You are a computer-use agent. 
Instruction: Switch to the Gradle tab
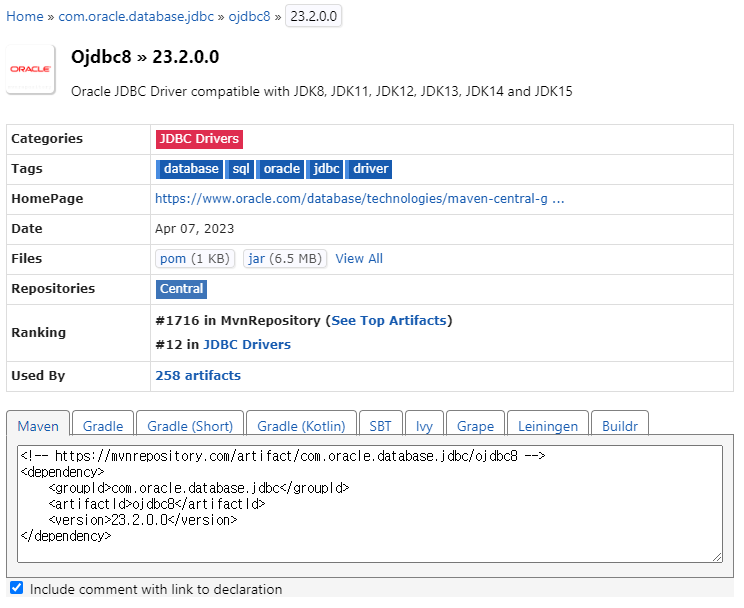pyautogui.click(x=103, y=425)
